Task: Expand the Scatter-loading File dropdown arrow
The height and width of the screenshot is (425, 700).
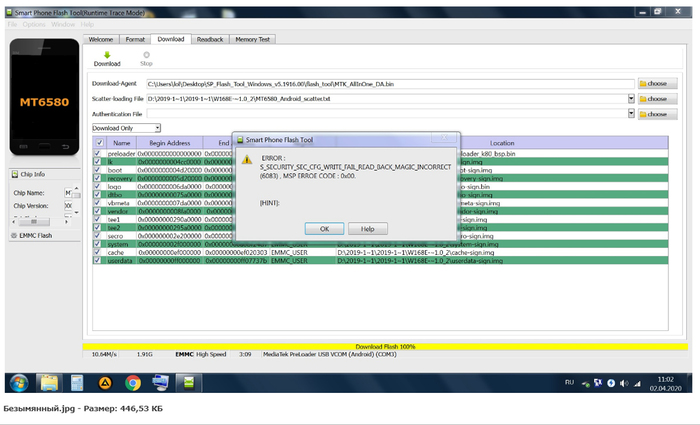Action: pos(631,99)
